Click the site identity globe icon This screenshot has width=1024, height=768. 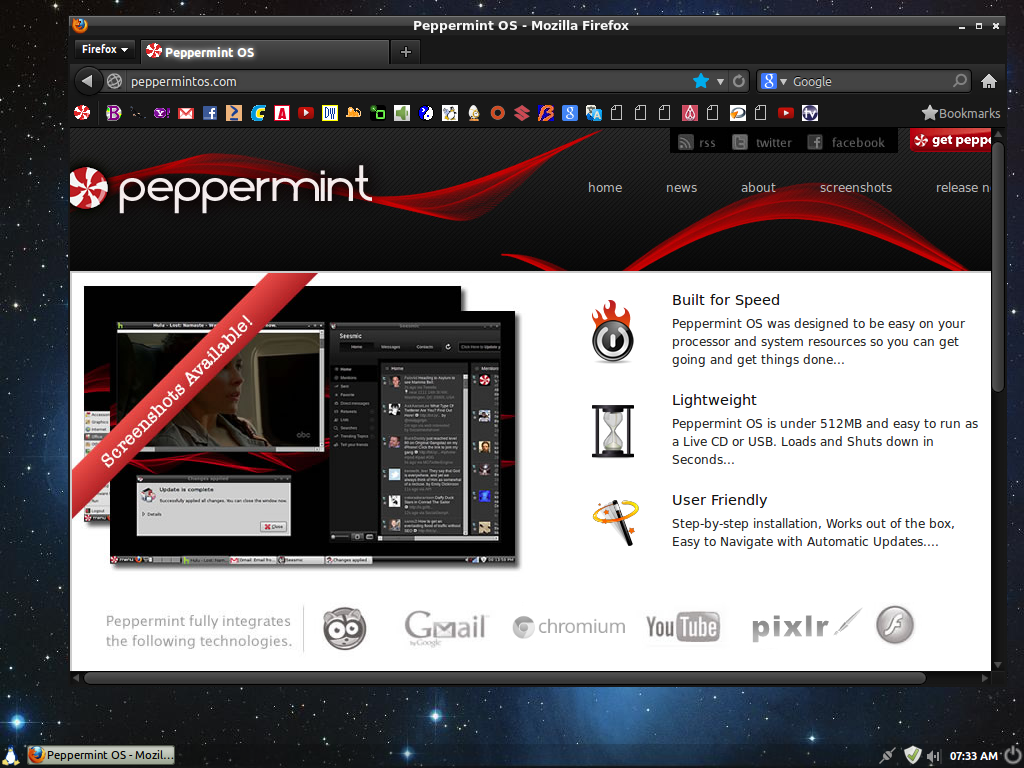114,81
